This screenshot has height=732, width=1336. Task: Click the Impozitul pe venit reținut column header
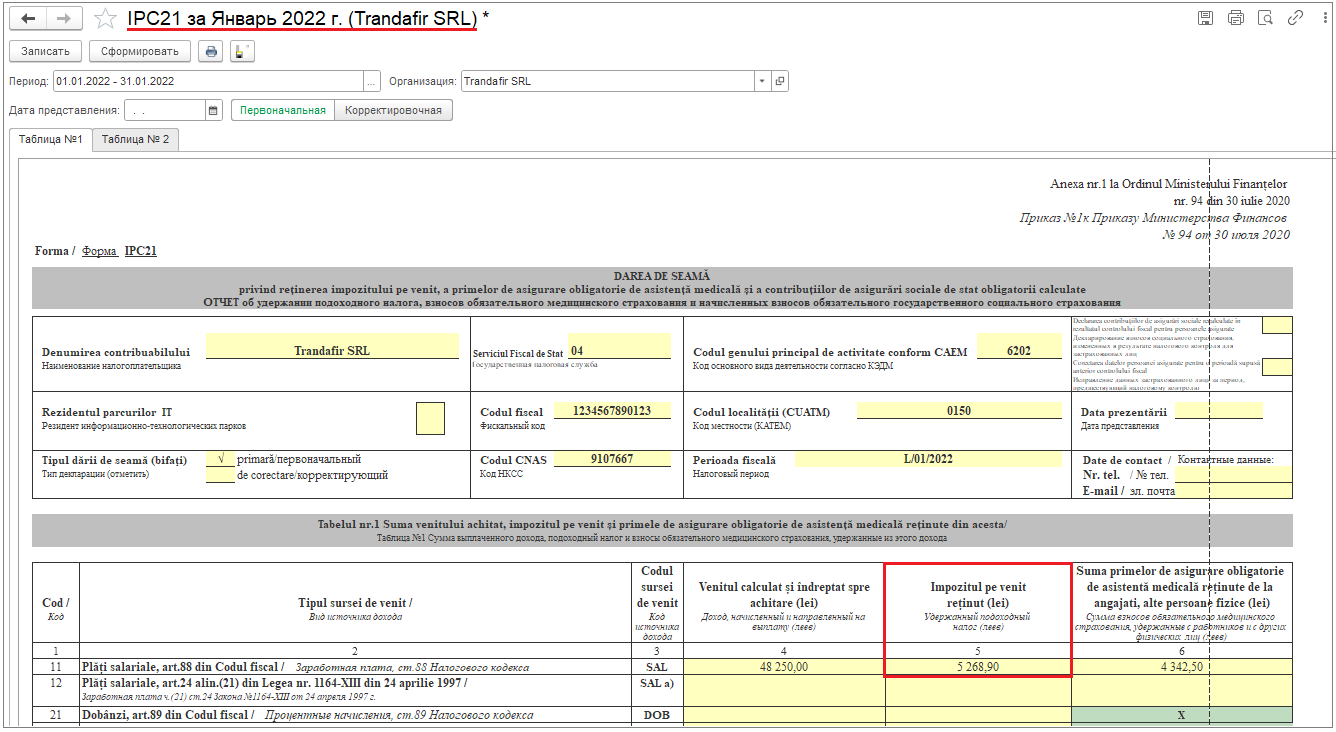click(x=978, y=602)
